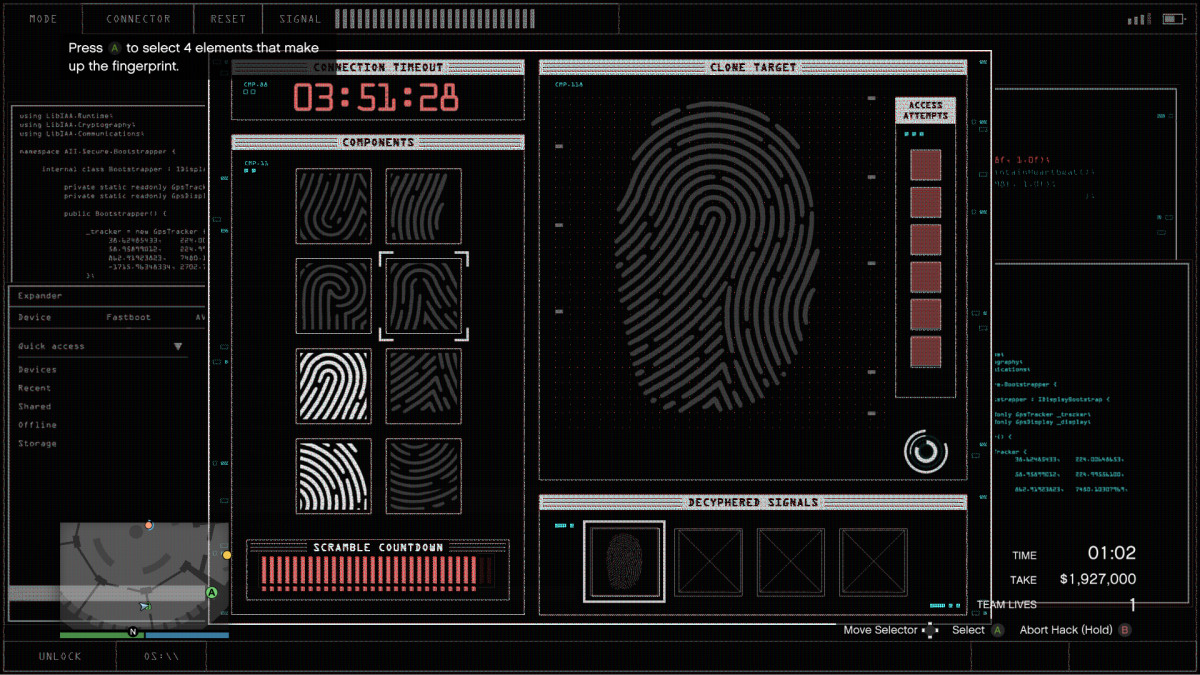Viewport: 1200px width, 675px height.
Task: Select the top-right fingerprint component tile
Action: pyautogui.click(x=424, y=206)
